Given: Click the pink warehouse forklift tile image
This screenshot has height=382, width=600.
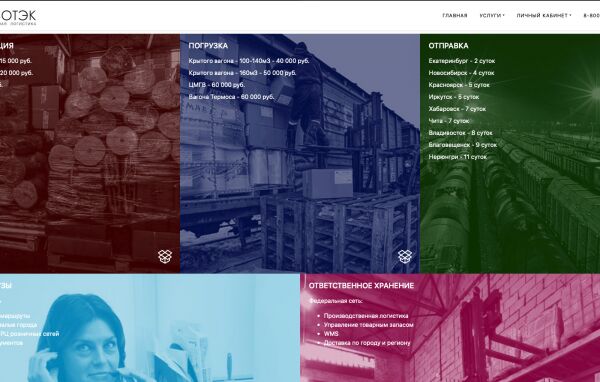Looking at the screenshot, I should coord(450,328).
